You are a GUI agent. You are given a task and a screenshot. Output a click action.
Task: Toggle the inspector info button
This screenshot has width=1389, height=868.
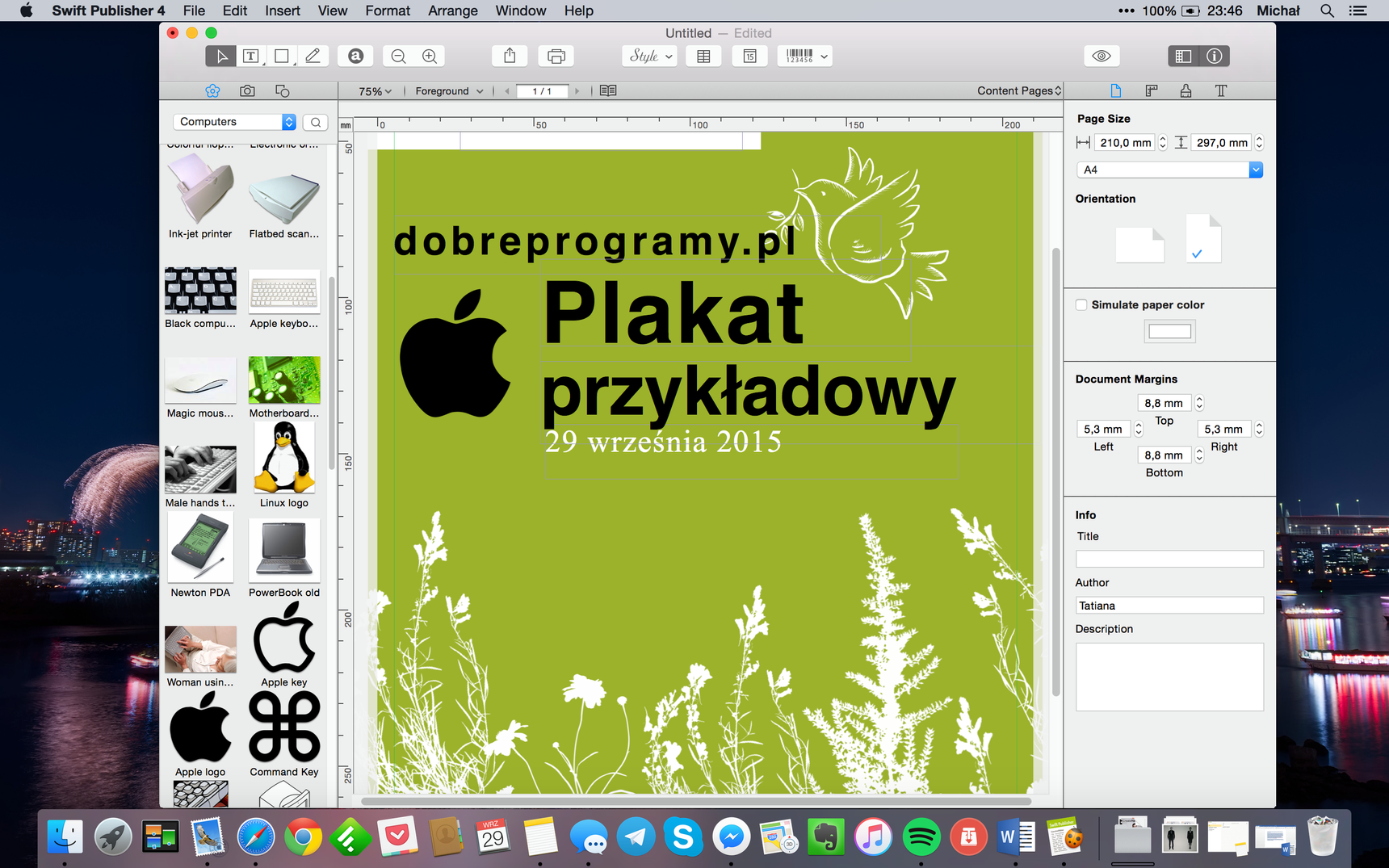[x=1215, y=56]
